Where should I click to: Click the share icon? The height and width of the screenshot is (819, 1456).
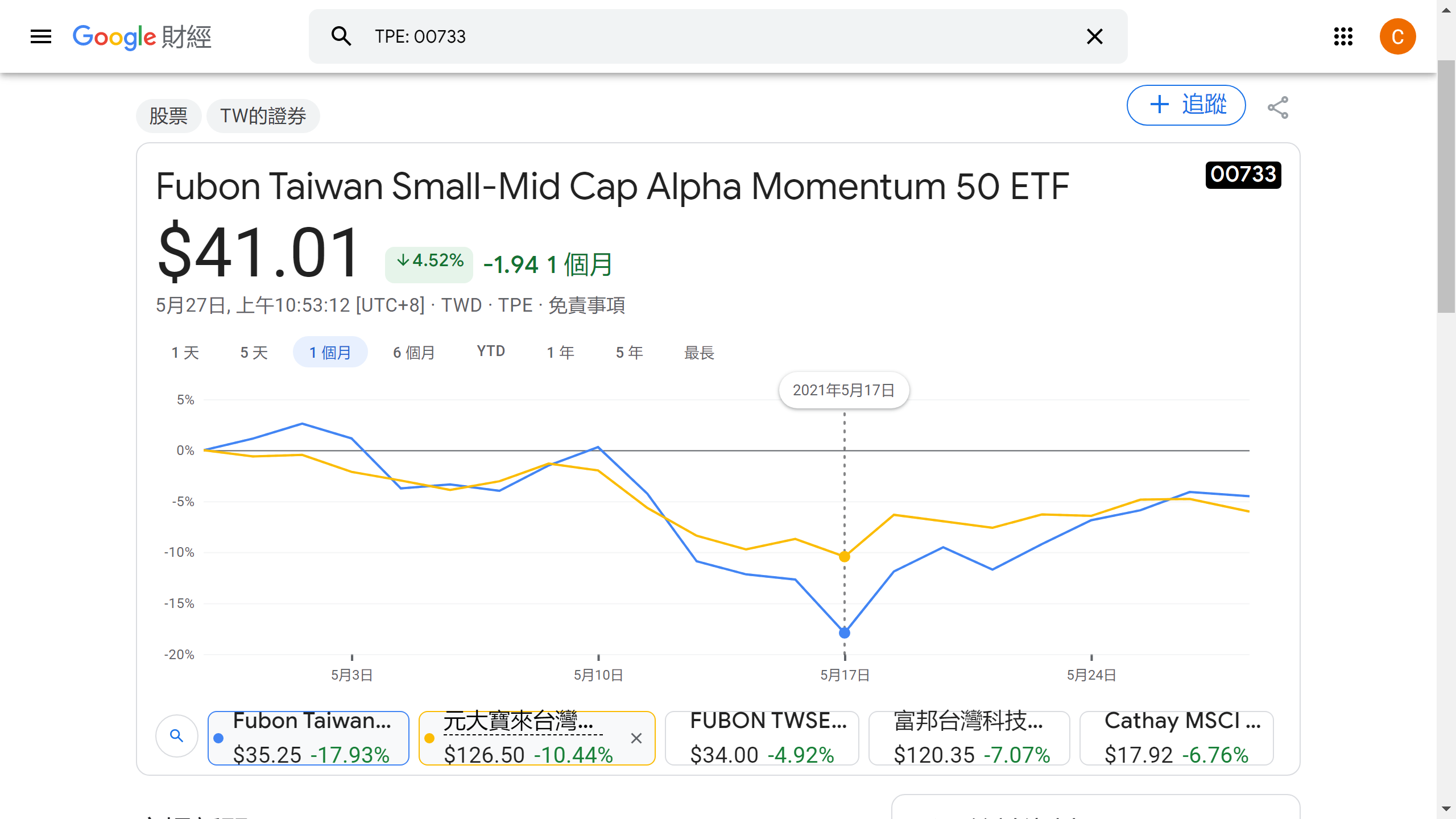(x=1277, y=107)
